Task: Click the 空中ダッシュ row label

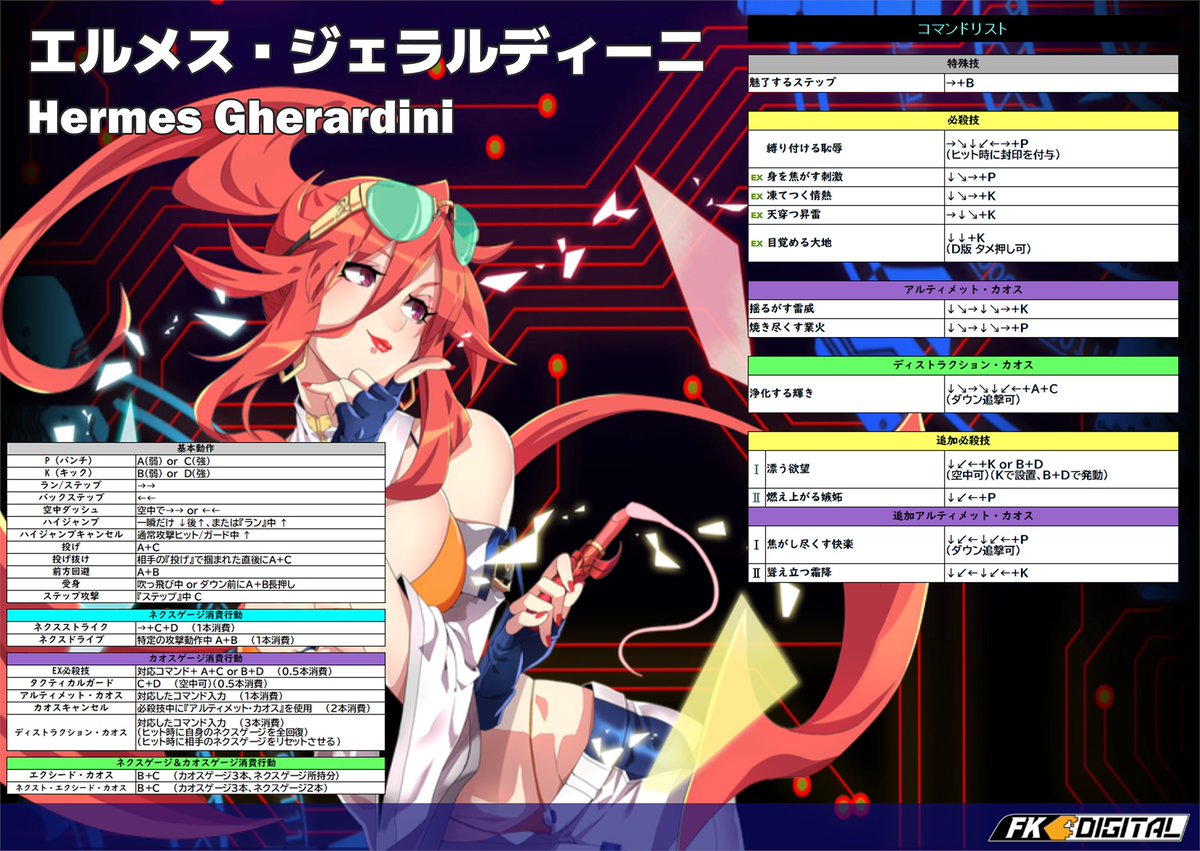Action: 70,510
